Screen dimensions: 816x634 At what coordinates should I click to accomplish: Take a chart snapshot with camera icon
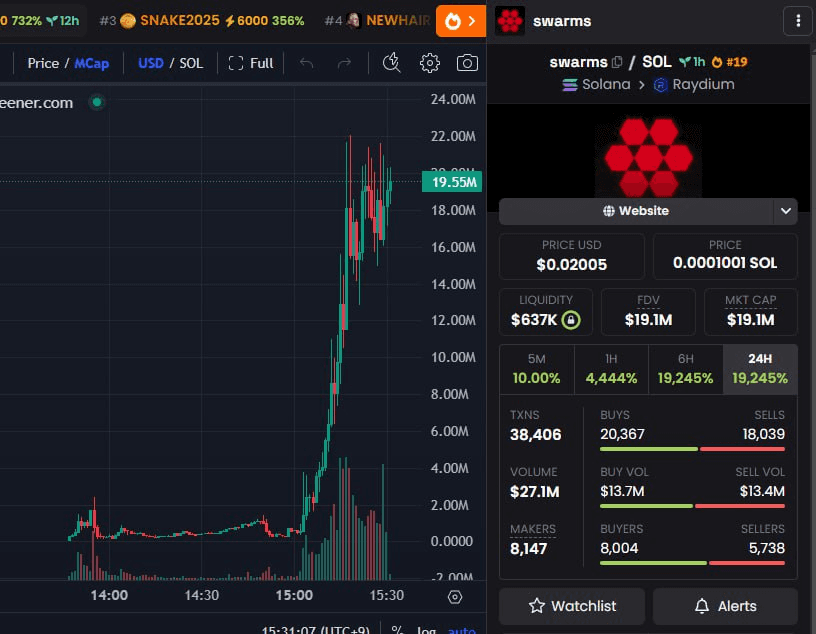click(x=467, y=63)
